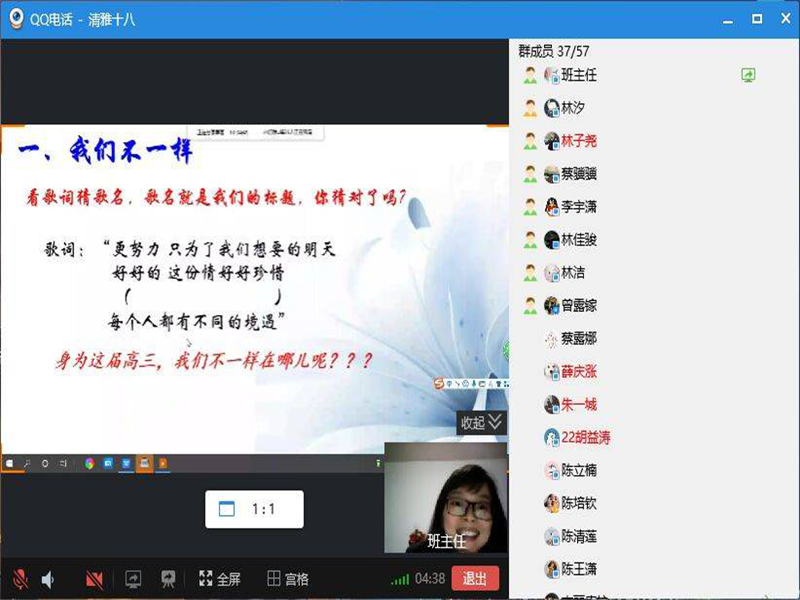Maximize the QQ电话 window
800x600 pixels.
click(x=757, y=19)
